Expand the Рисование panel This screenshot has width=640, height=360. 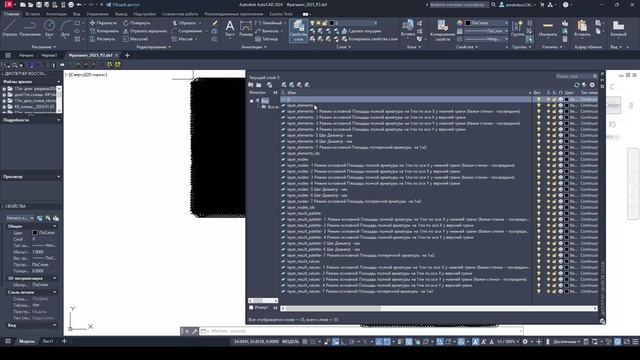(44, 47)
